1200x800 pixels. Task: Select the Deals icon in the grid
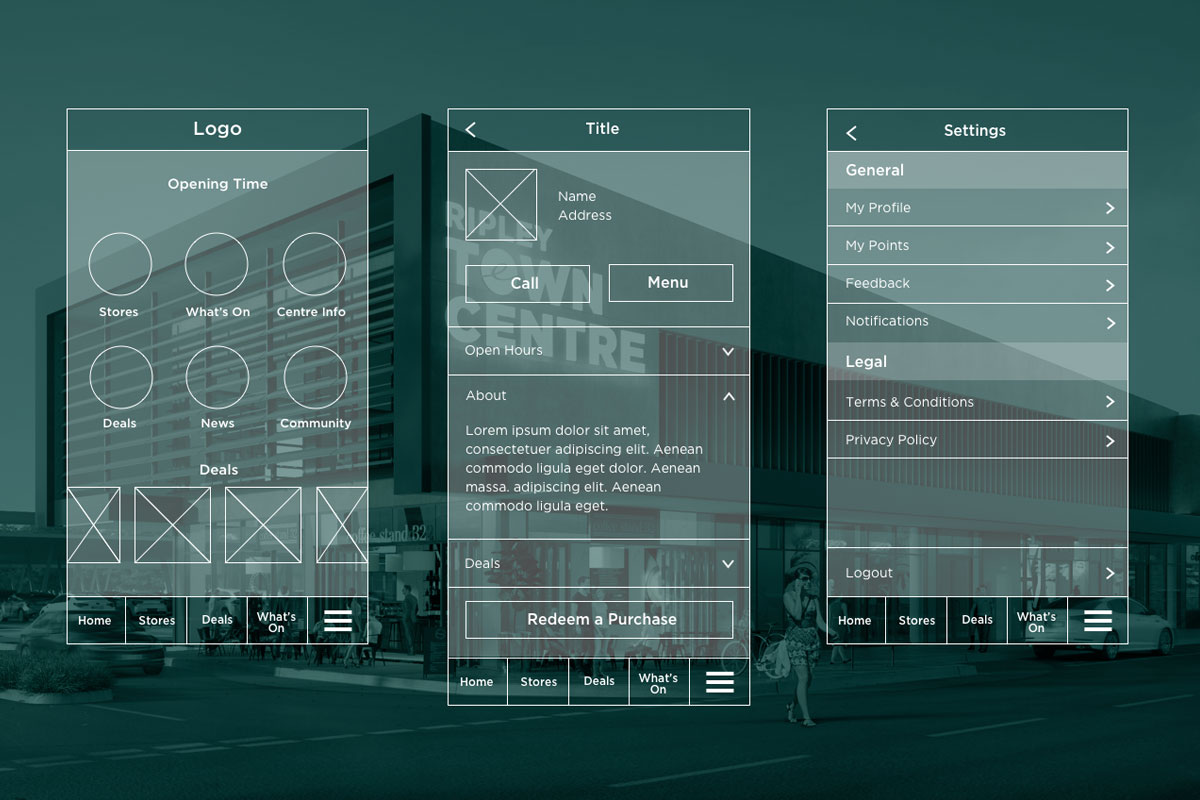[x=120, y=375]
